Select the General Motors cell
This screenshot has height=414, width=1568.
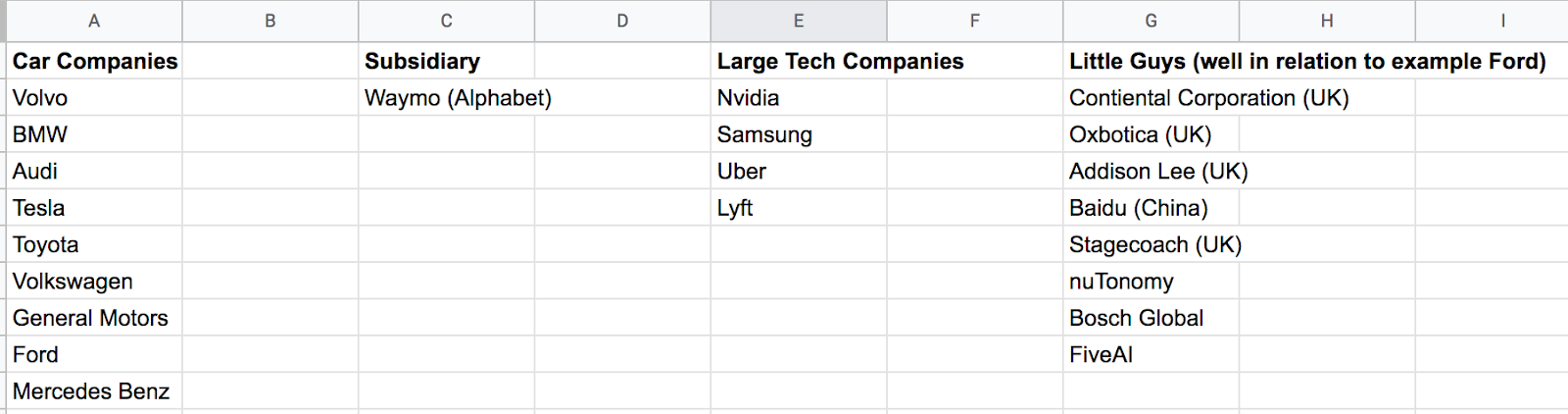[94, 318]
